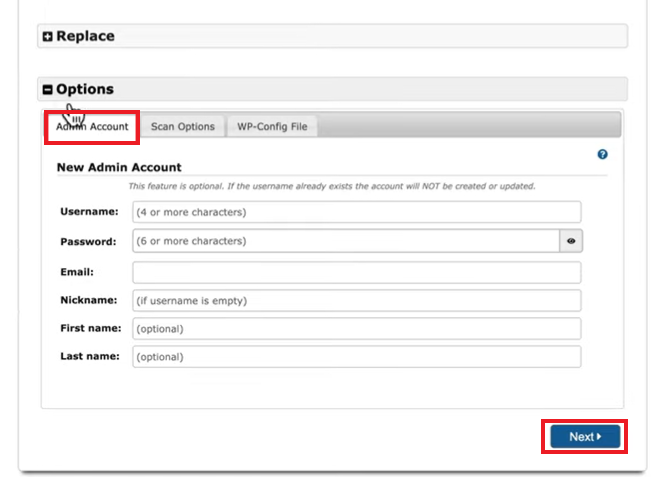The height and width of the screenshot is (477, 667).
Task: Focus the Username input field
Action: 356,212
